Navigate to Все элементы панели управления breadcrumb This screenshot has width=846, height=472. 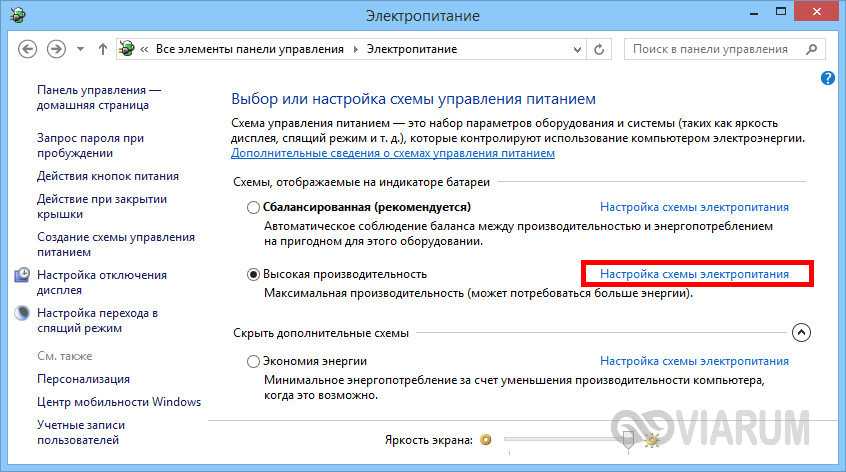249,49
